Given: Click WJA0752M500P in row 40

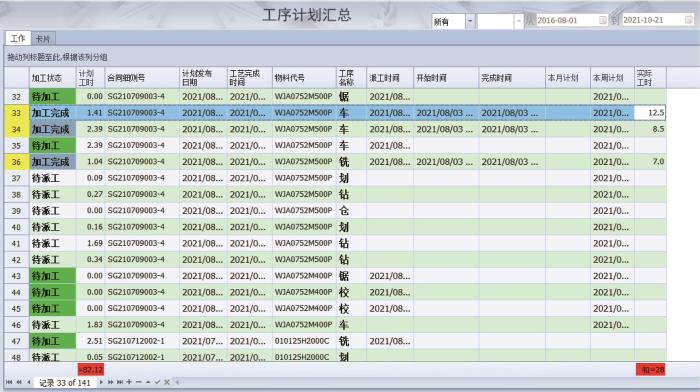Looking at the screenshot, I should 304,227.
